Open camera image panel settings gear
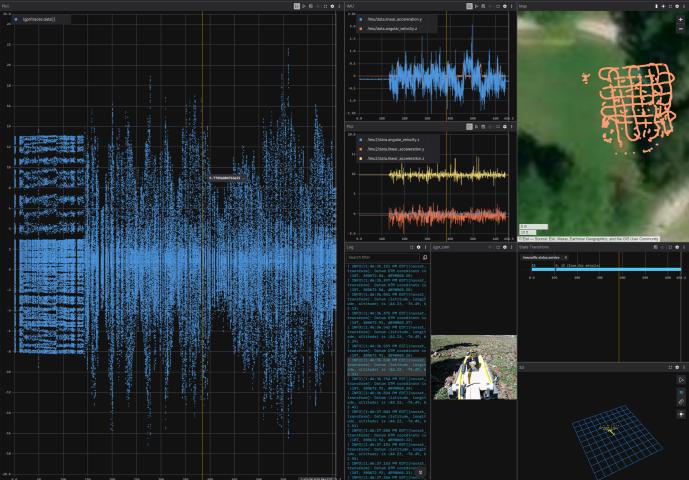The width and height of the screenshot is (689, 480). point(504,247)
